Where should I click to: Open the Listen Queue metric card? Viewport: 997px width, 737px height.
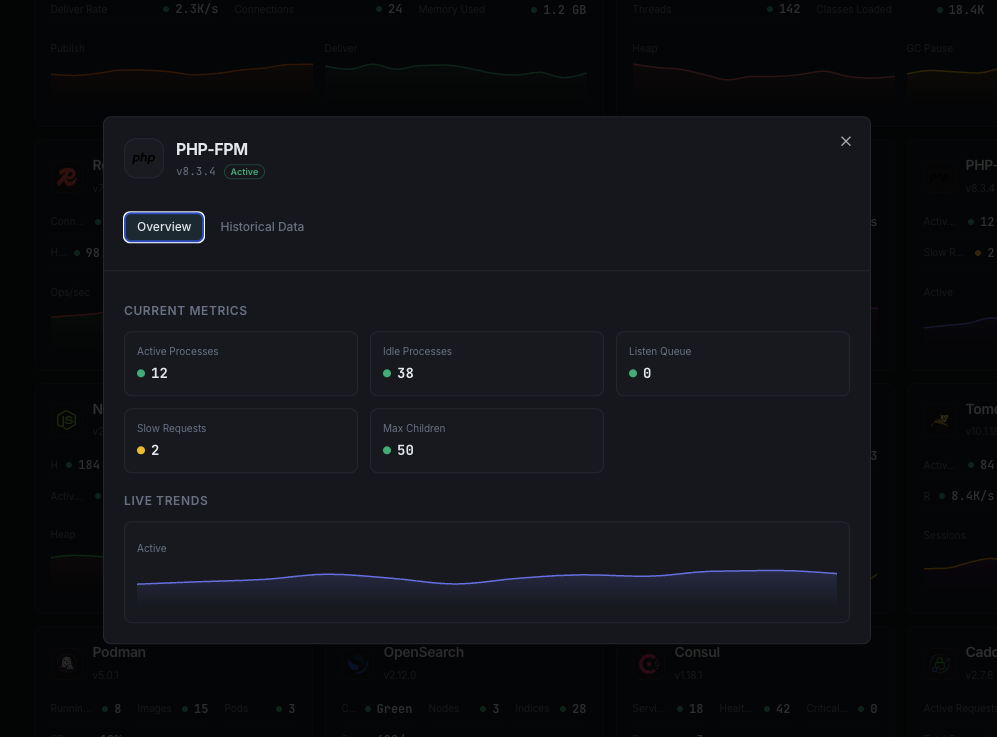click(732, 363)
